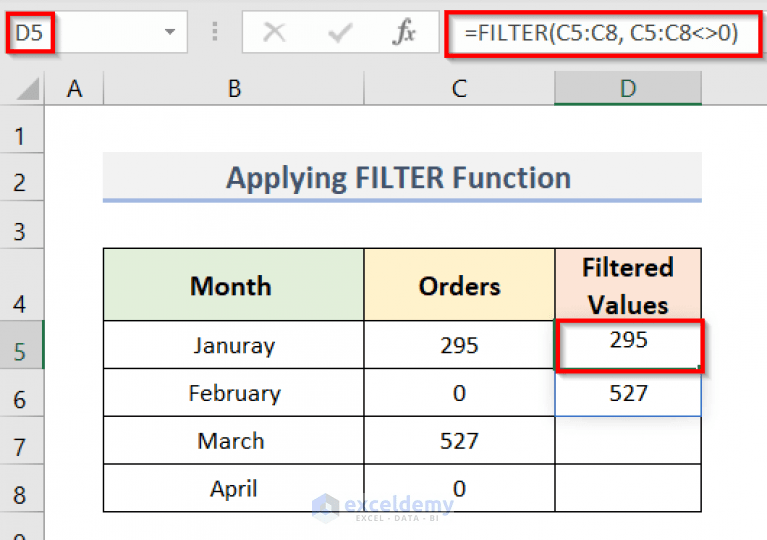The height and width of the screenshot is (540, 767).
Task: Select Orders cell with 295
Action: click(459, 345)
